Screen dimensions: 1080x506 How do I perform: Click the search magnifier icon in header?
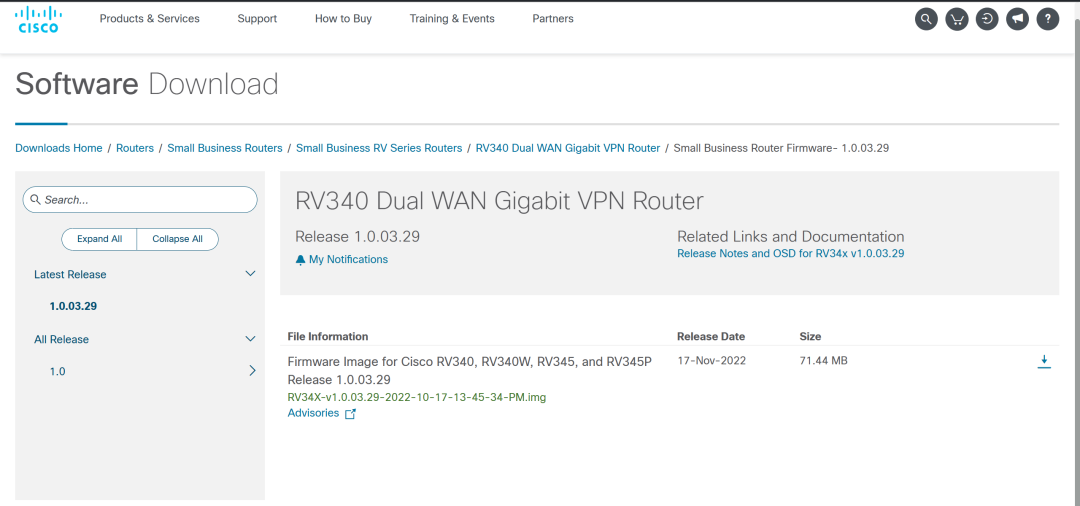tap(926, 19)
